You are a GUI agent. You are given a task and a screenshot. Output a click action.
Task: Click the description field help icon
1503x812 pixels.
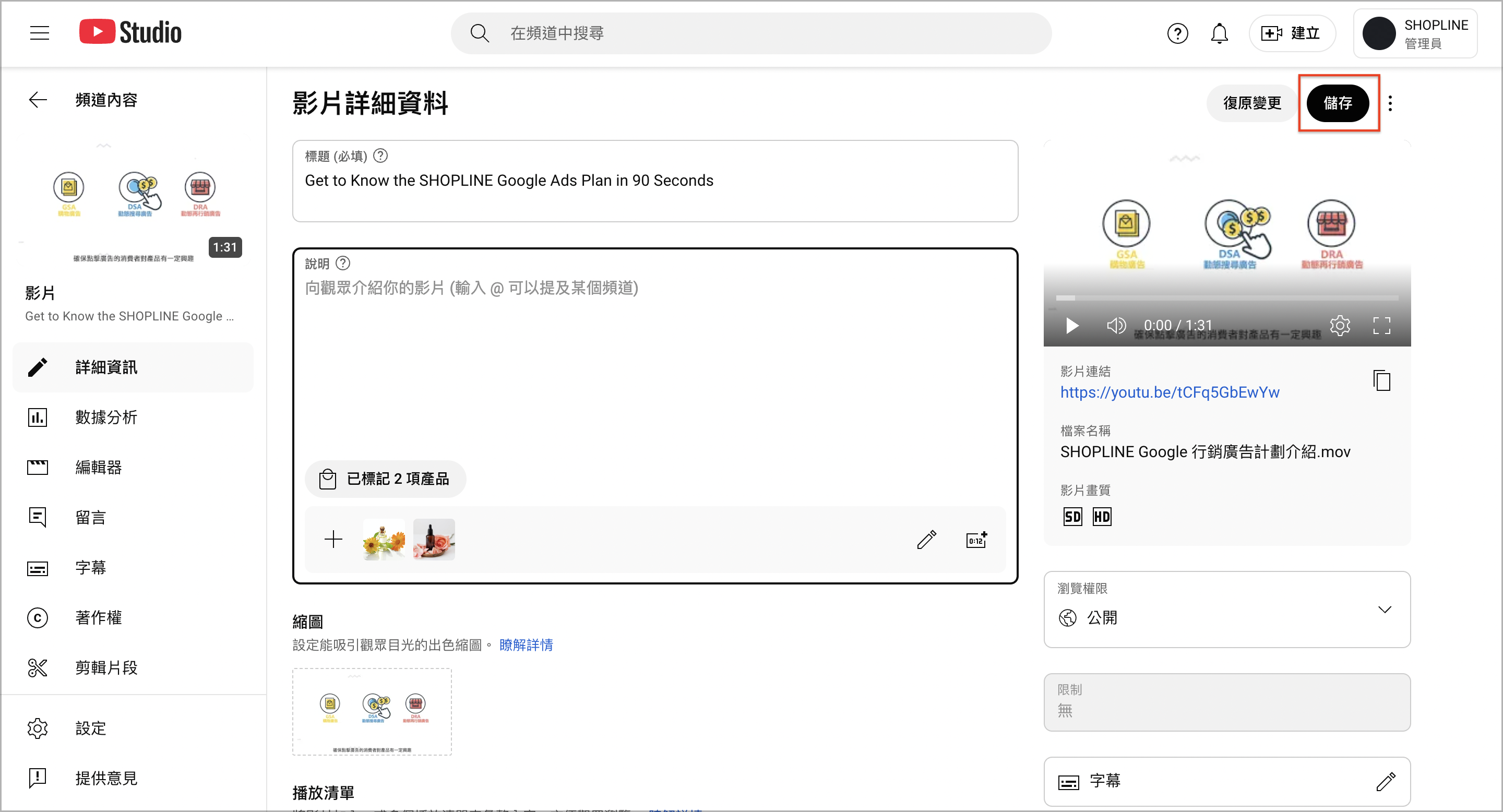tap(343, 263)
